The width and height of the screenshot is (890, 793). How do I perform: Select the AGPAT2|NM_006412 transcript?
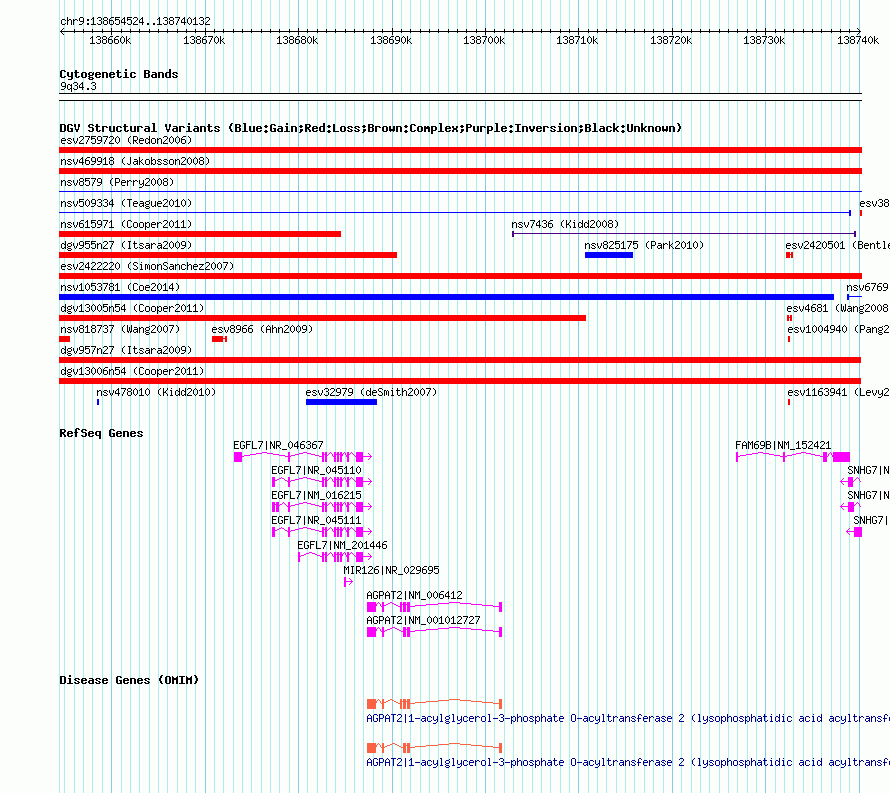(434, 607)
